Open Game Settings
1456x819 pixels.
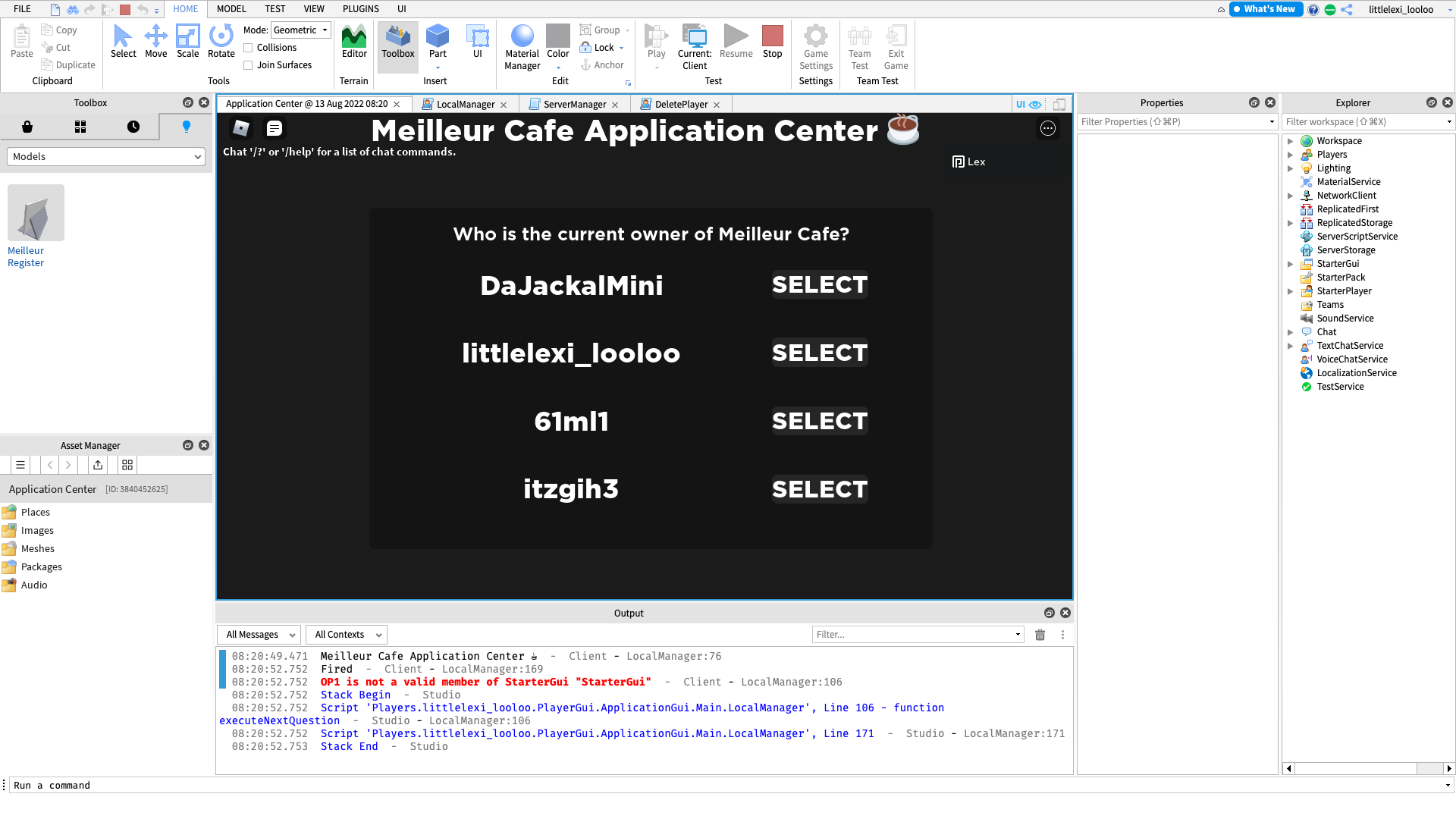pyautogui.click(x=816, y=47)
